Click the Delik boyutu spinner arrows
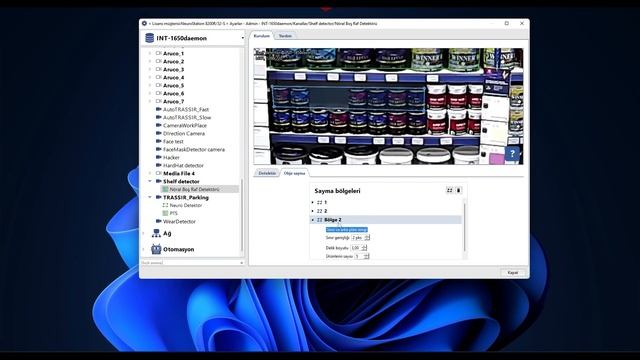Viewport: 640px width, 360px height. pyautogui.click(x=364, y=248)
